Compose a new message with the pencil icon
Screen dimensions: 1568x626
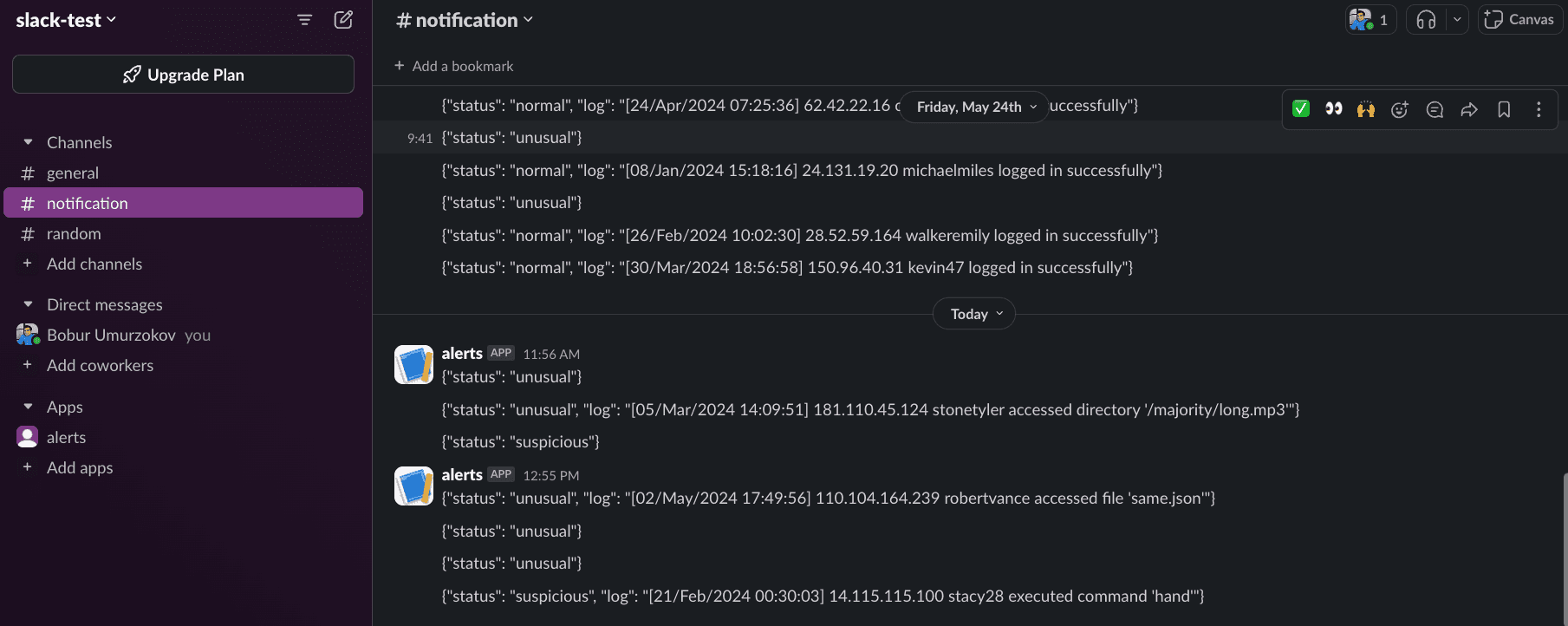coord(343,20)
